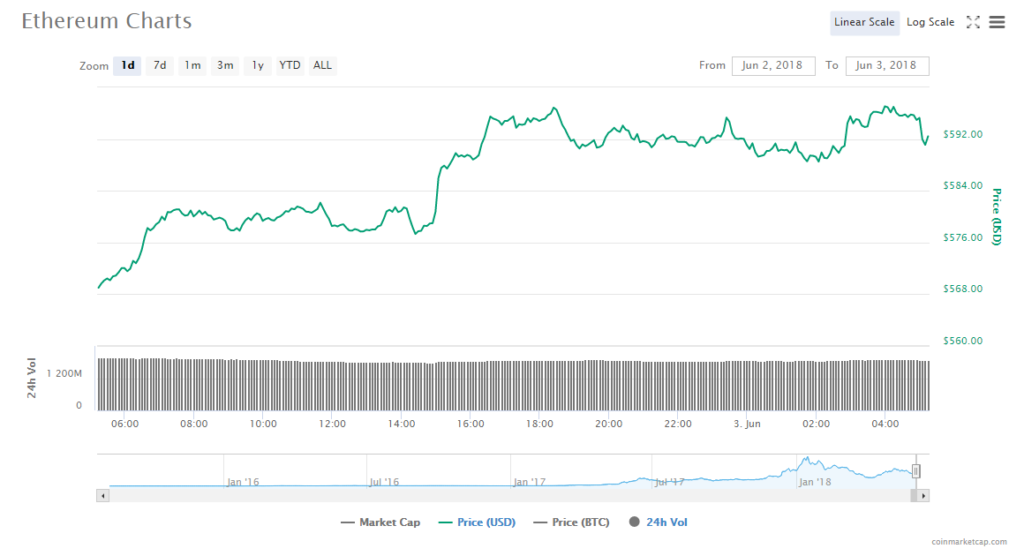Click the navigator left scroll arrow

tap(102, 495)
